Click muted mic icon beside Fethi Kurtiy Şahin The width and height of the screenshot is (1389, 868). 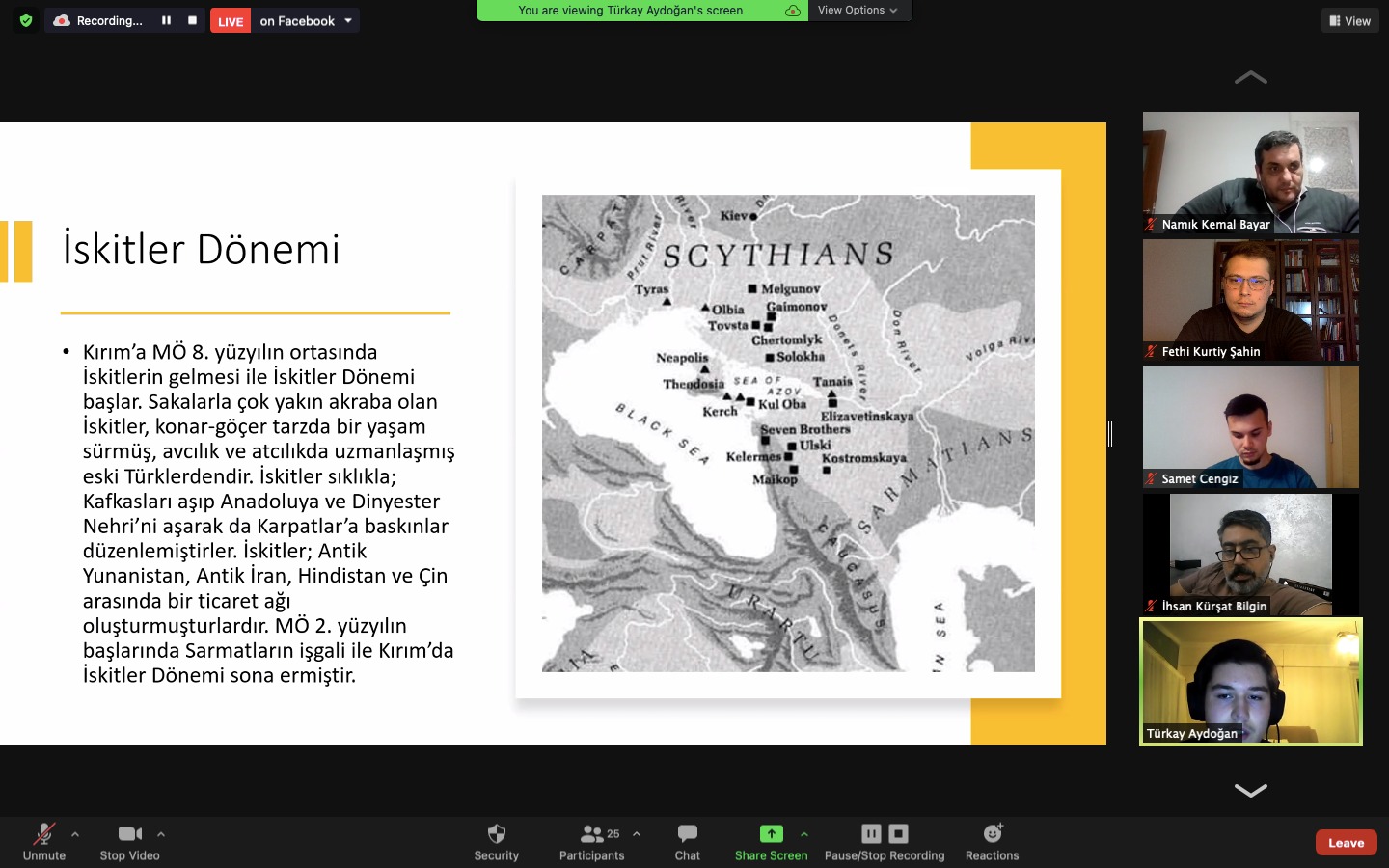click(1151, 352)
